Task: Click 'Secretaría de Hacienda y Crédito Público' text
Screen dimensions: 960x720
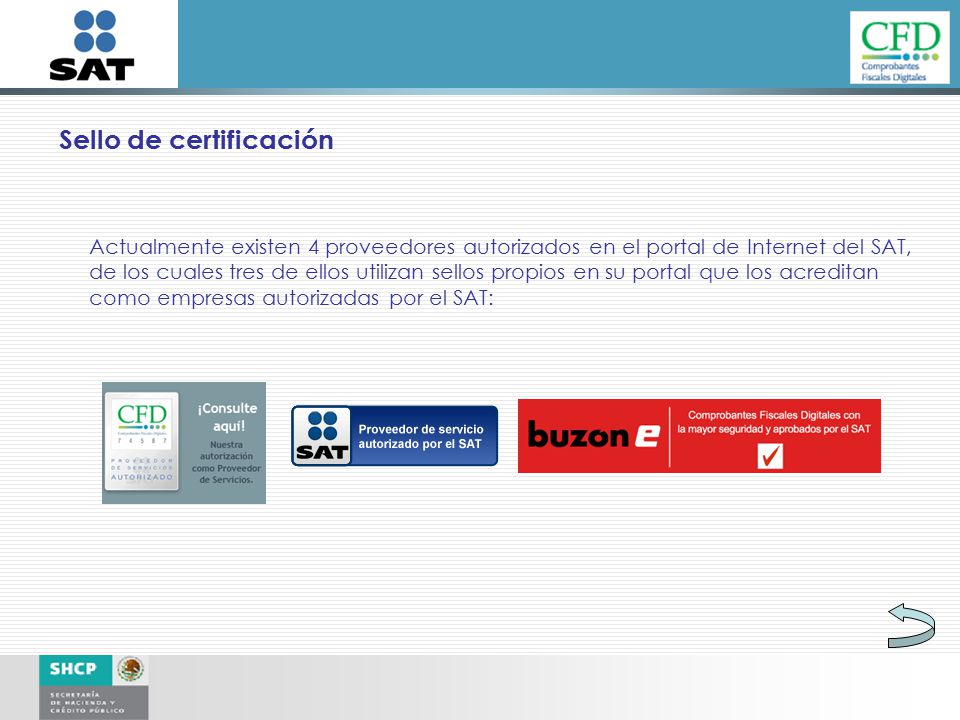Action: click(x=87, y=702)
